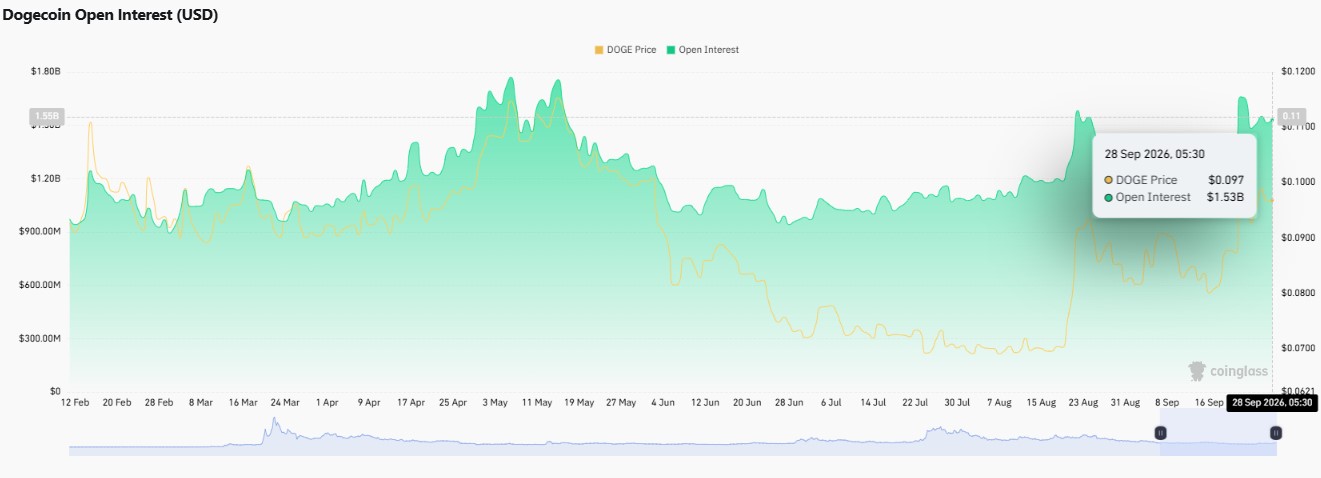Click the $0.1200 right axis label
This screenshot has height=478, width=1321.
tap(1299, 71)
